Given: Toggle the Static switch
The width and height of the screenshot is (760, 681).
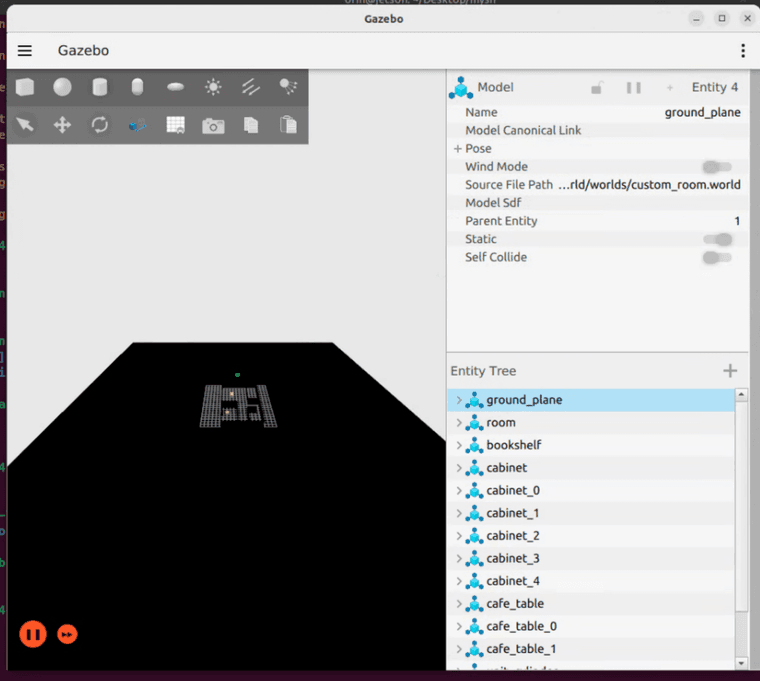Looking at the screenshot, I should [x=717, y=239].
